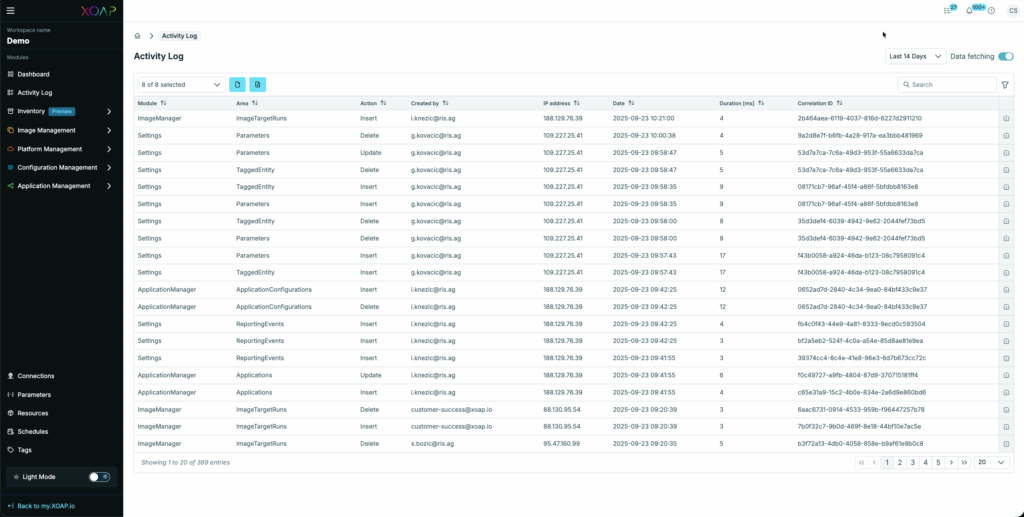
Task: Open Dashboard in the sidebar
Action: point(33,74)
